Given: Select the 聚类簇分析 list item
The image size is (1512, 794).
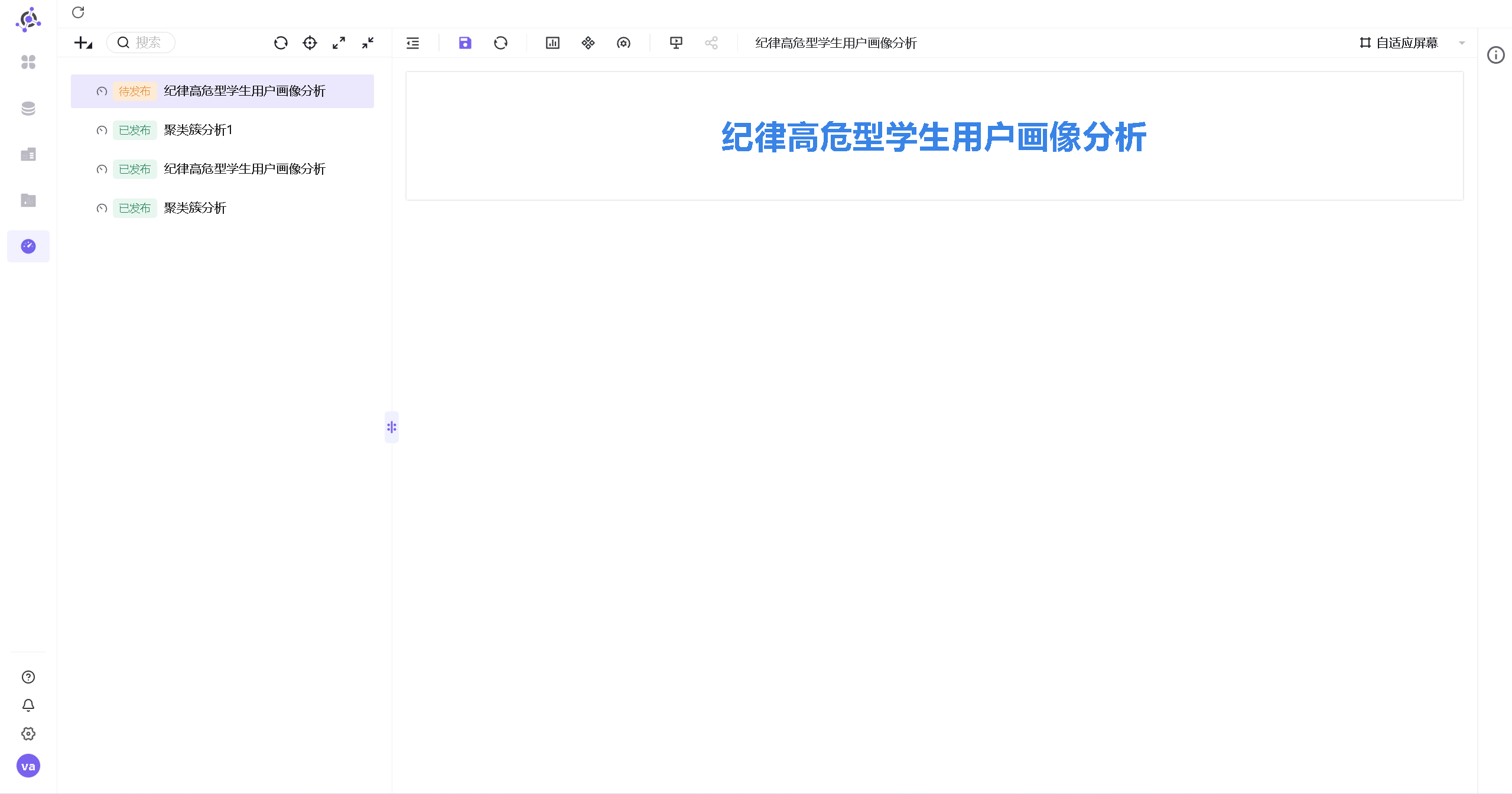Looking at the screenshot, I should coord(222,208).
